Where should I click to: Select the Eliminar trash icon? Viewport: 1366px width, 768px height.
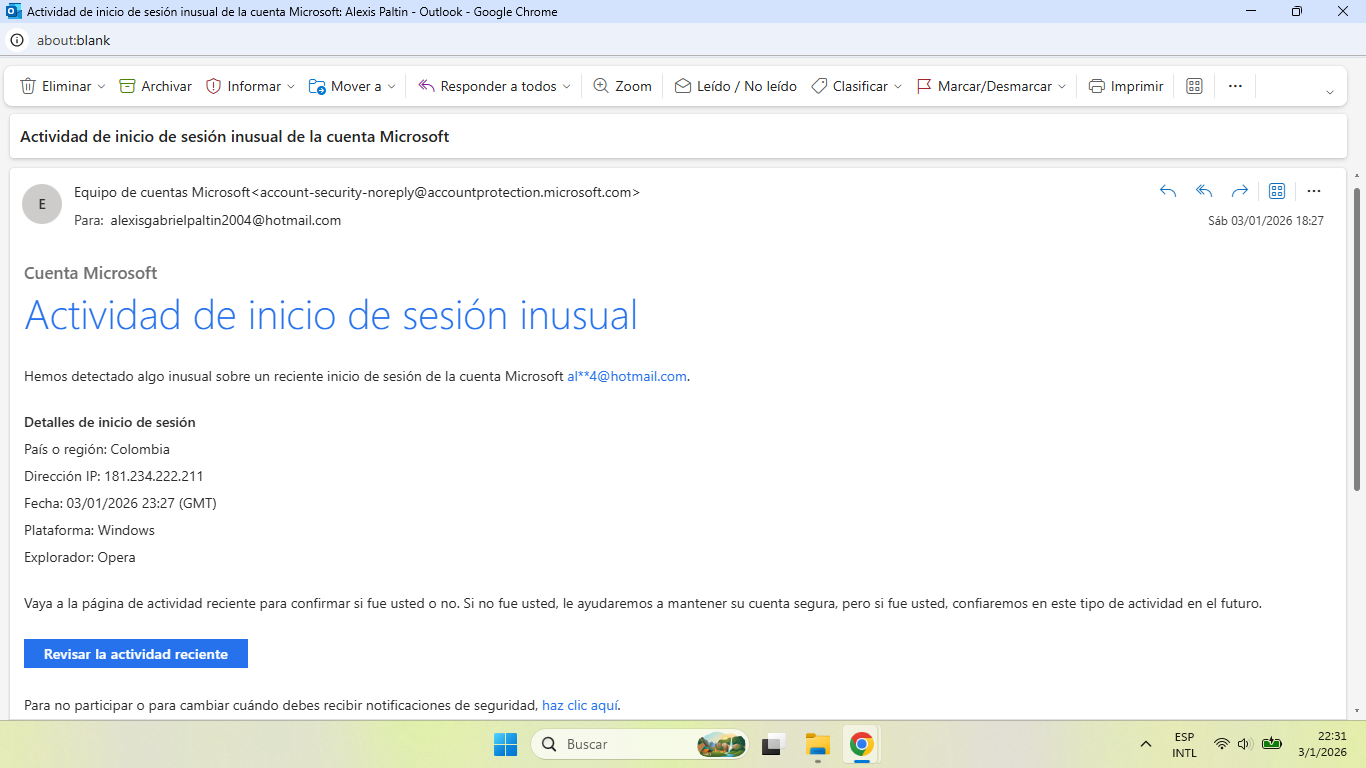click(x=27, y=86)
